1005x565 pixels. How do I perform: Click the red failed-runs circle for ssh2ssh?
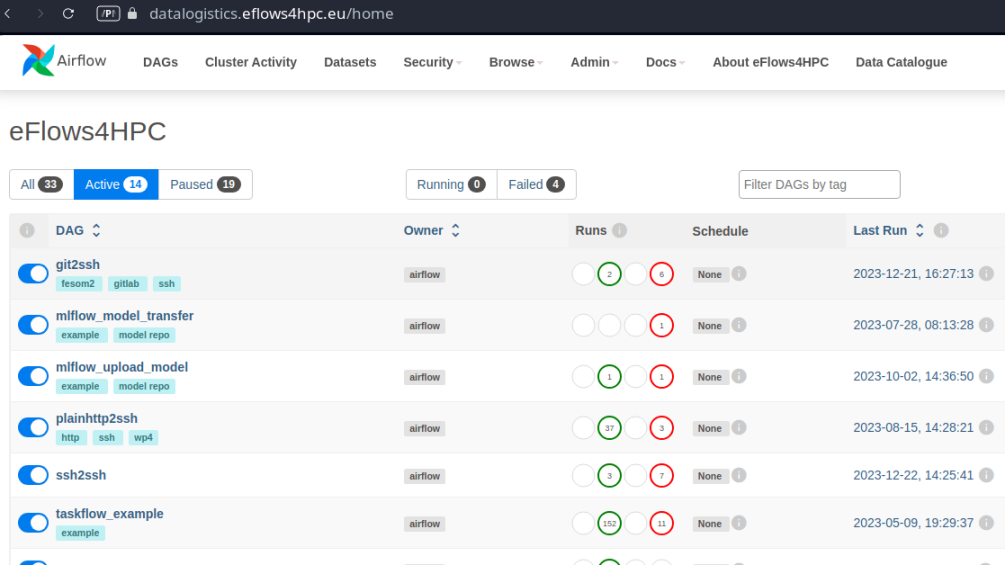[x=661, y=476]
